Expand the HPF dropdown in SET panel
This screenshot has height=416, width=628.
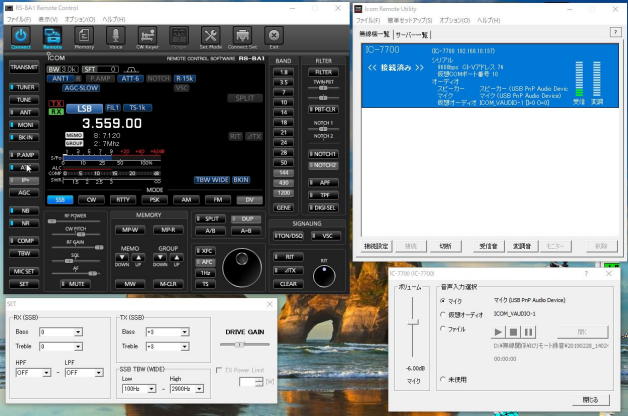(33, 372)
